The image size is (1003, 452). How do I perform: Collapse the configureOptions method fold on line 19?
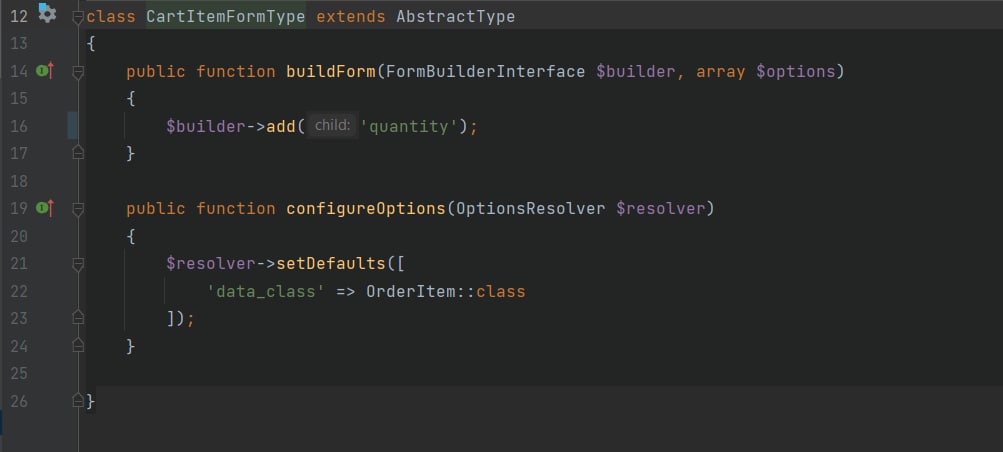(78, 209)
